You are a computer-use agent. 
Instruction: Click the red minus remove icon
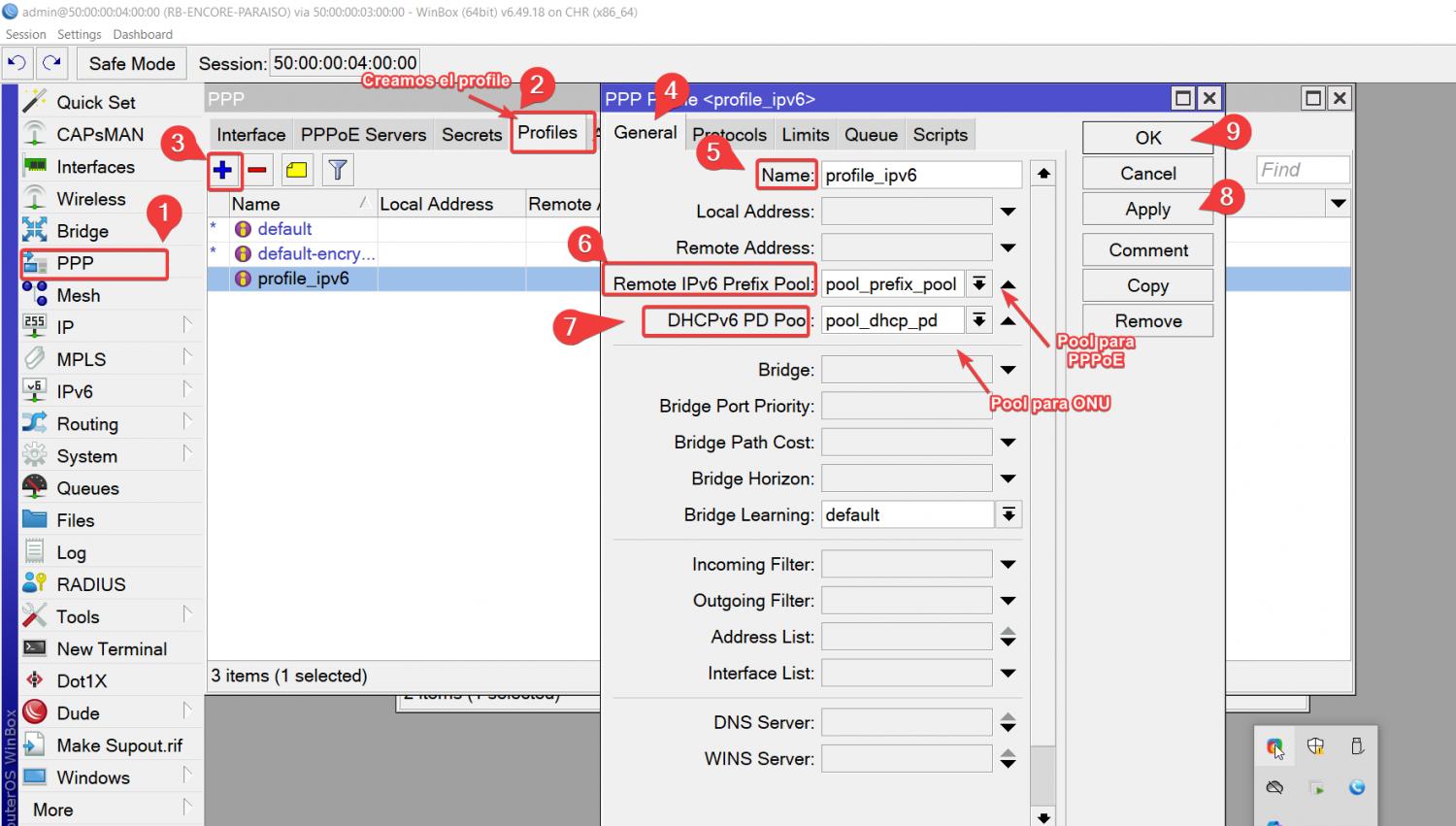click(x=257, y=171)
